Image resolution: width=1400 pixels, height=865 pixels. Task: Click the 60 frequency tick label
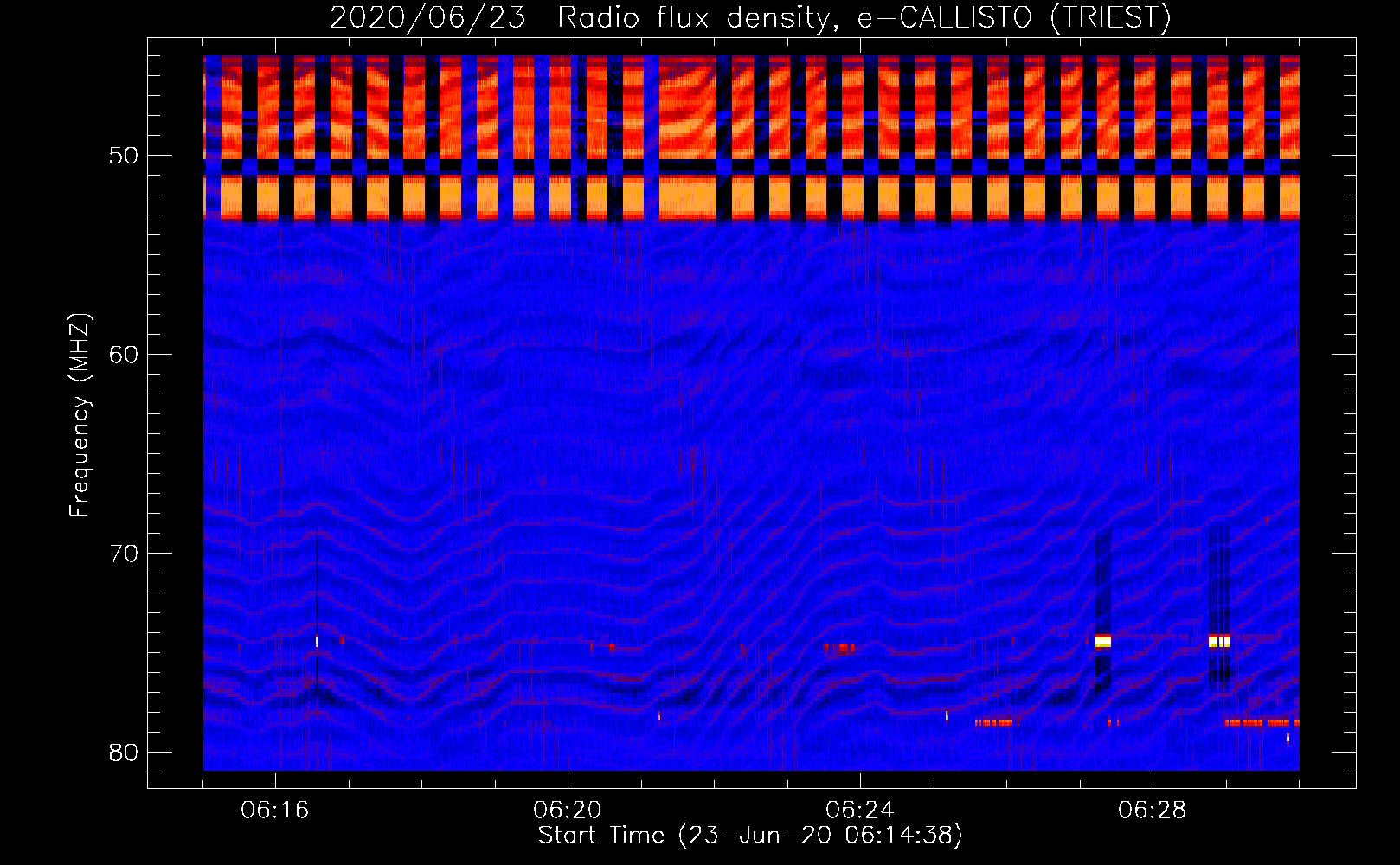[x=125, y=355]
